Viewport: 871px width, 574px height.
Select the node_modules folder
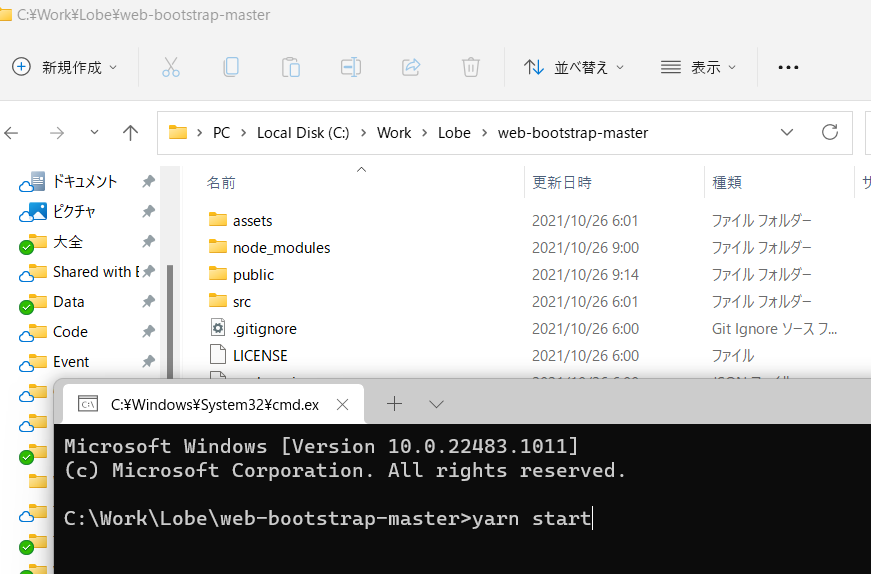tap(281, 248)
